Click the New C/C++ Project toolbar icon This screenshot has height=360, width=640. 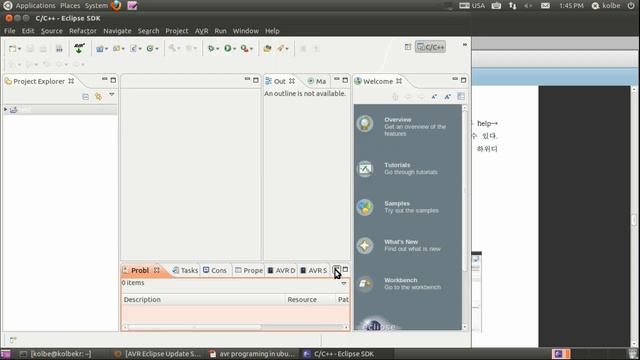(x=100, y=49)
